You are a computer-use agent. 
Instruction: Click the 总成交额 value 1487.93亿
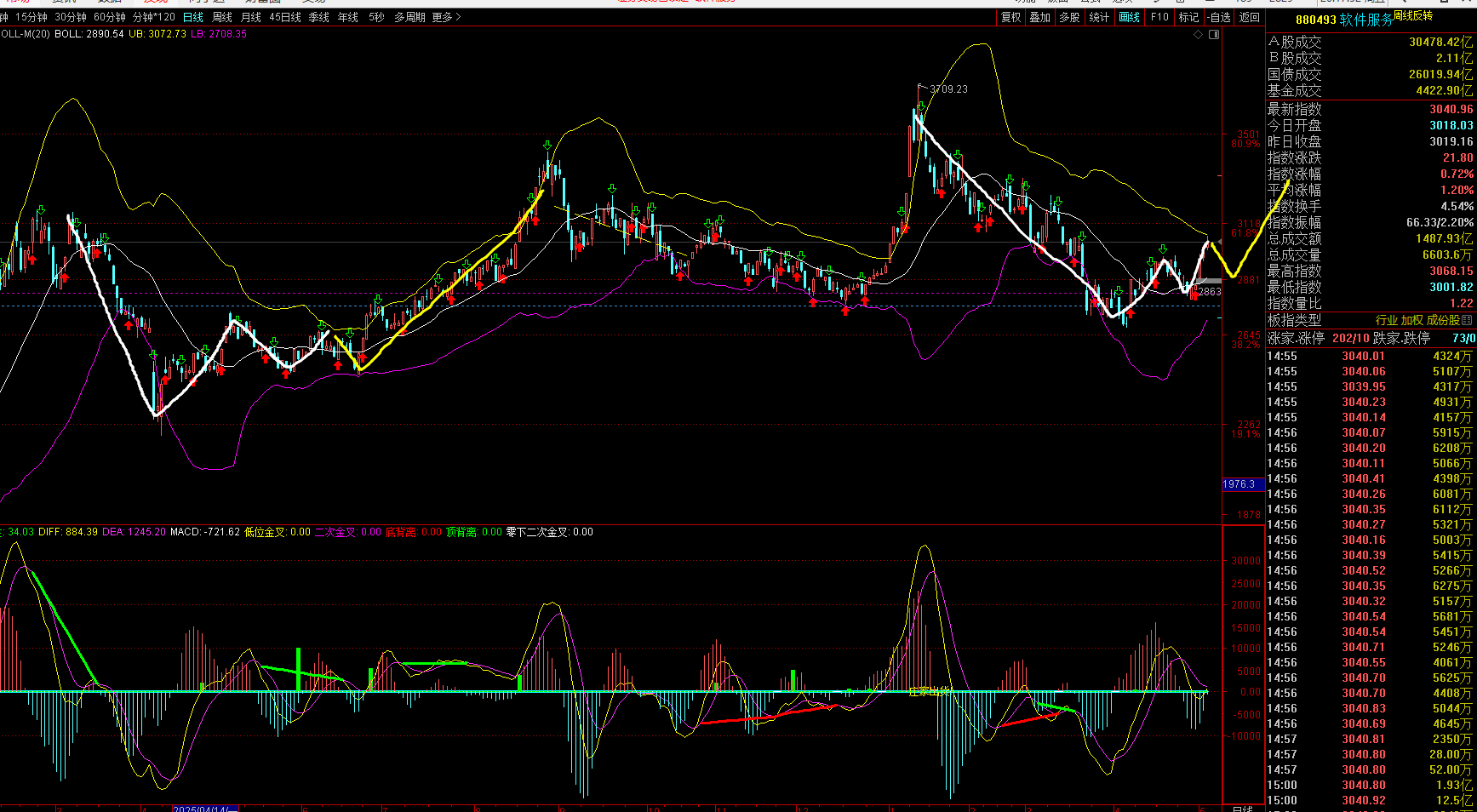[x=1445, y=238]
